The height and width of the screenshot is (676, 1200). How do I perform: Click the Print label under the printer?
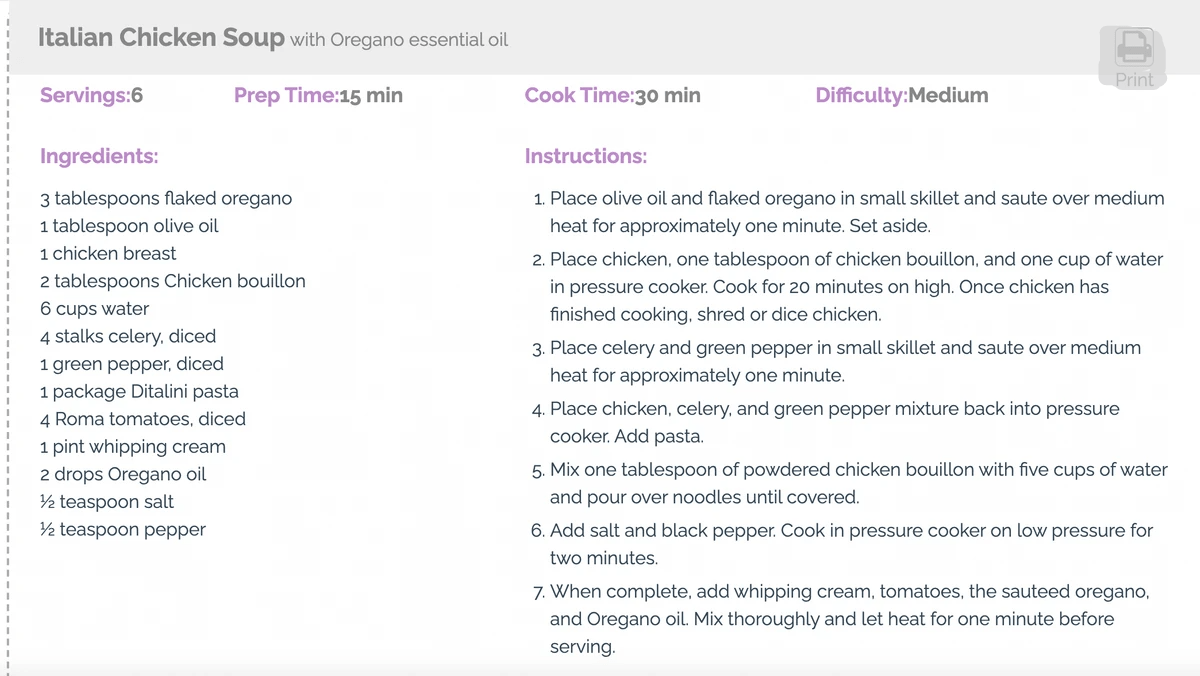pos(1134,80)
